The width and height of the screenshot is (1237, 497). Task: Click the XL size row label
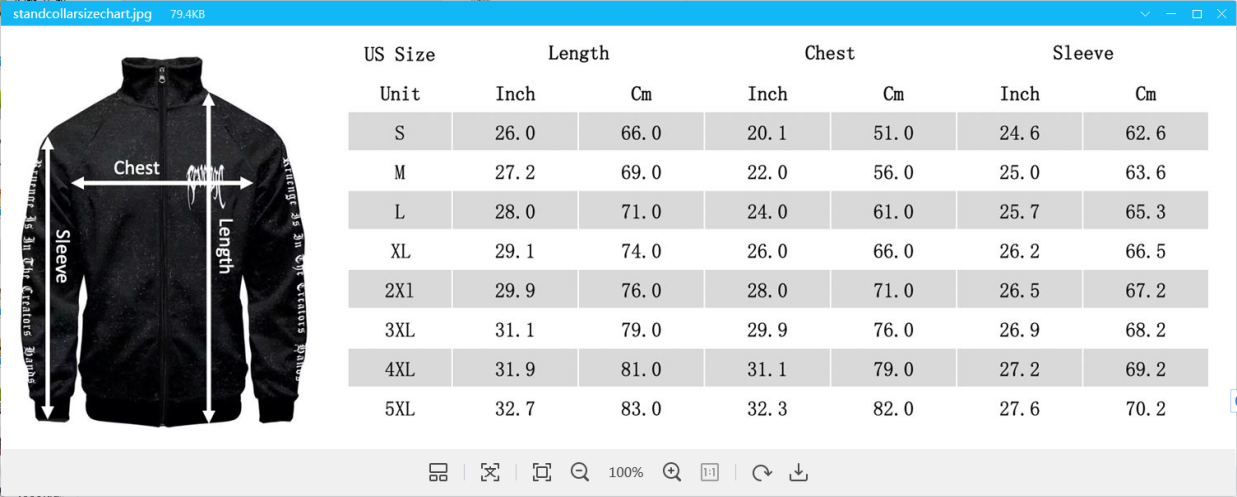tap(400, 251)
